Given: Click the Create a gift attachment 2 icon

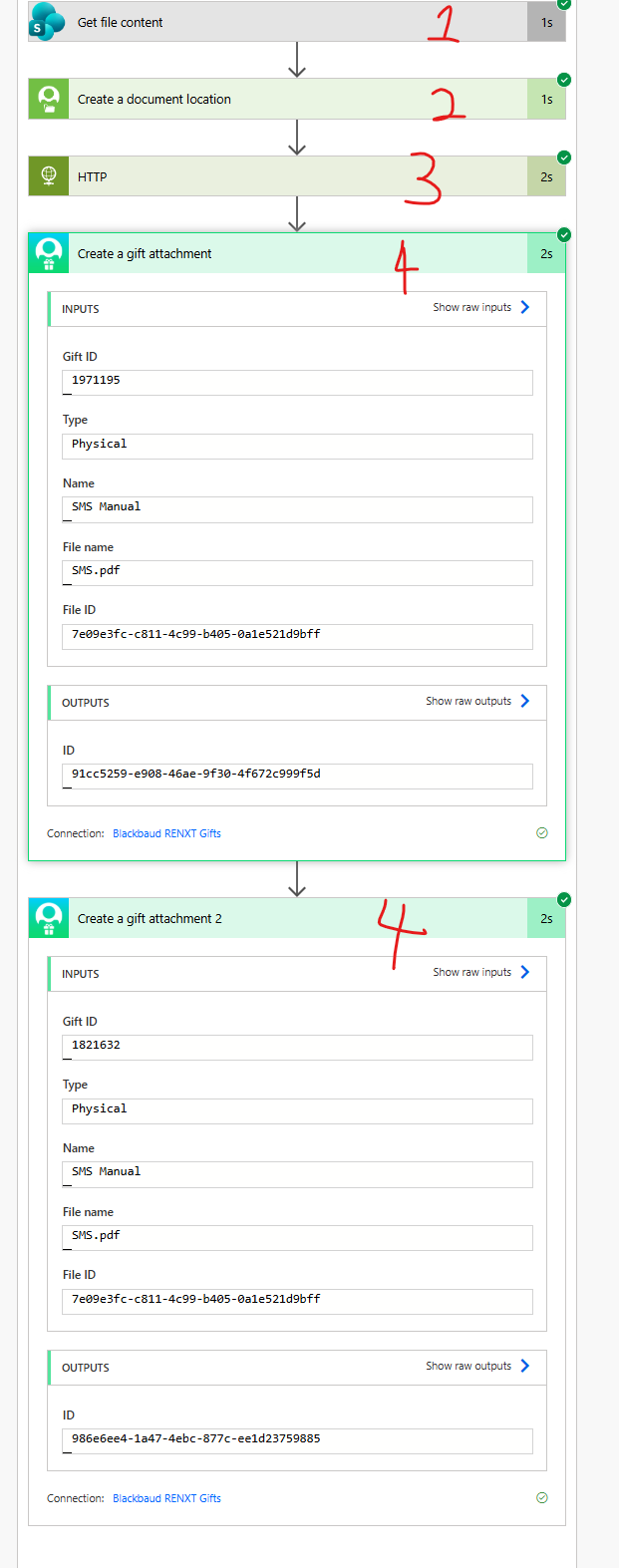Looking at the screenshot, I should pos(48,918).
